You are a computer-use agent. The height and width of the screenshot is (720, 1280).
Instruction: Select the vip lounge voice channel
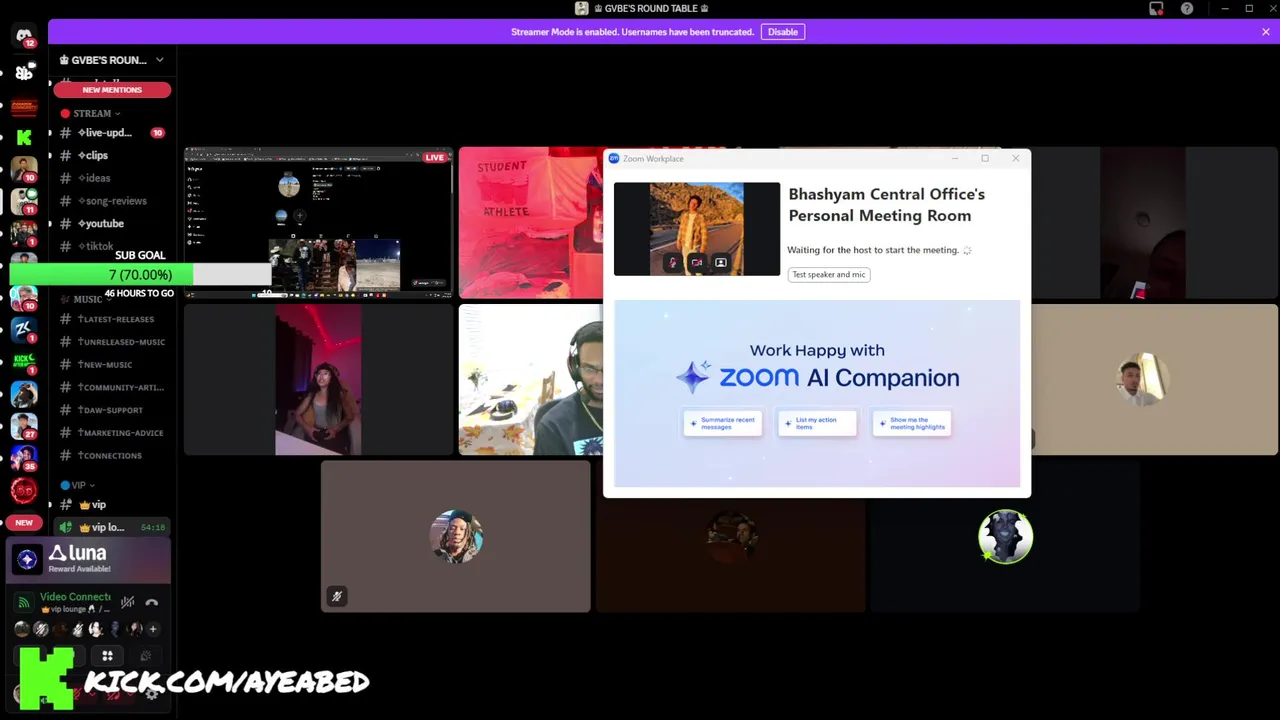(112, 527)
